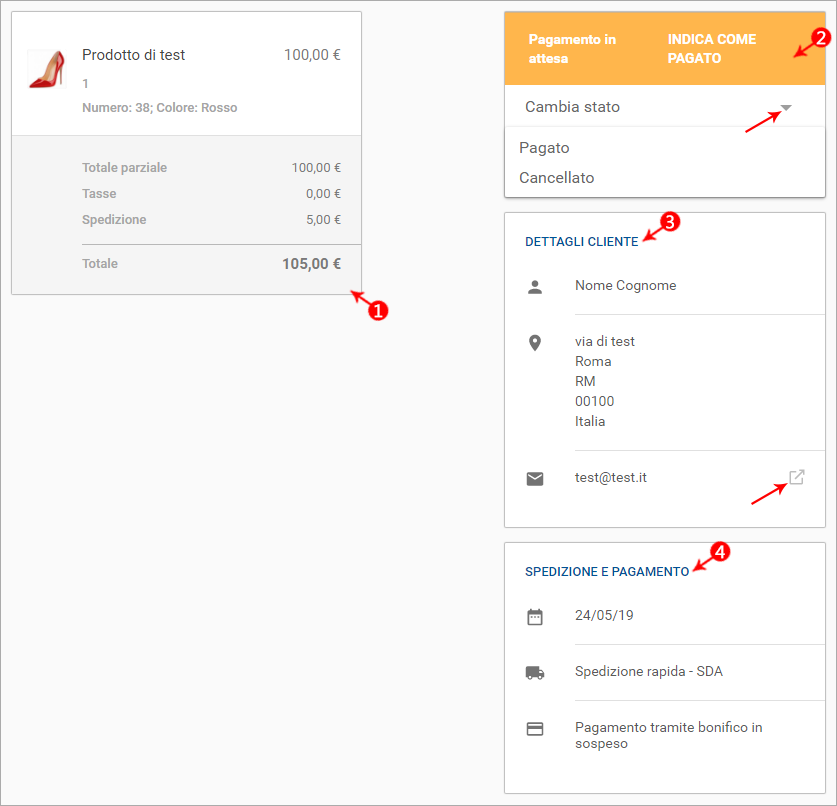Click the calendar icon beside order date
The height and width of the screenshot is (806, 837).
click(x=535, y=617)
